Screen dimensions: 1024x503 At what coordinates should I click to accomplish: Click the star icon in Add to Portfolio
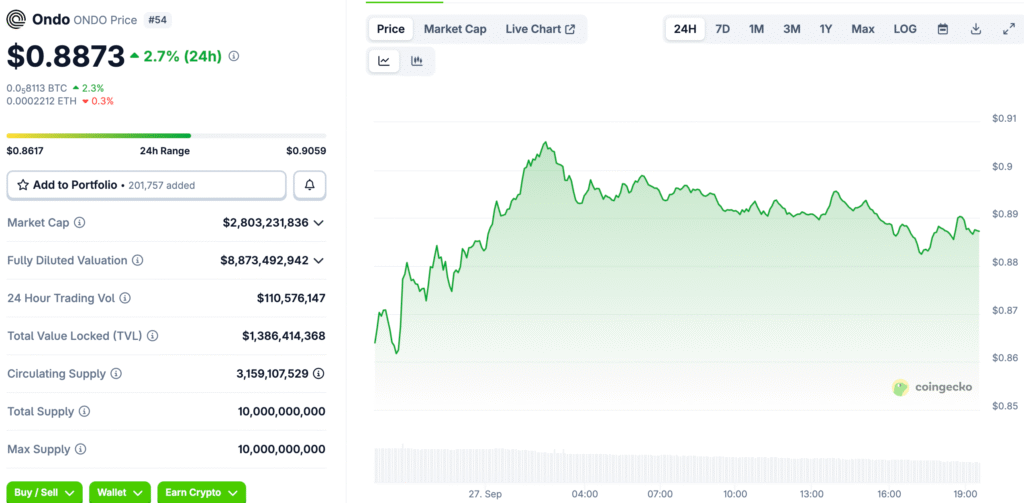tap(23, 185)
